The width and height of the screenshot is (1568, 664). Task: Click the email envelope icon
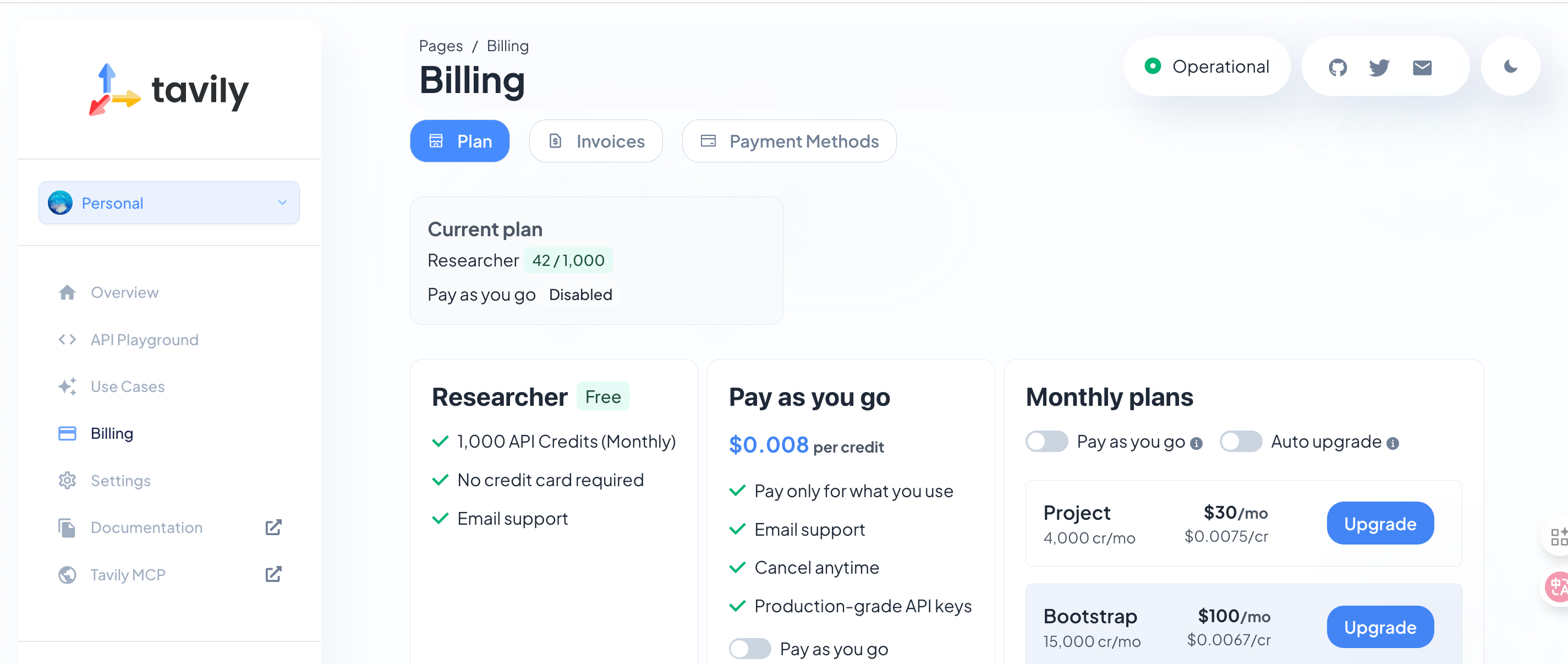(x=1422, y=67)
